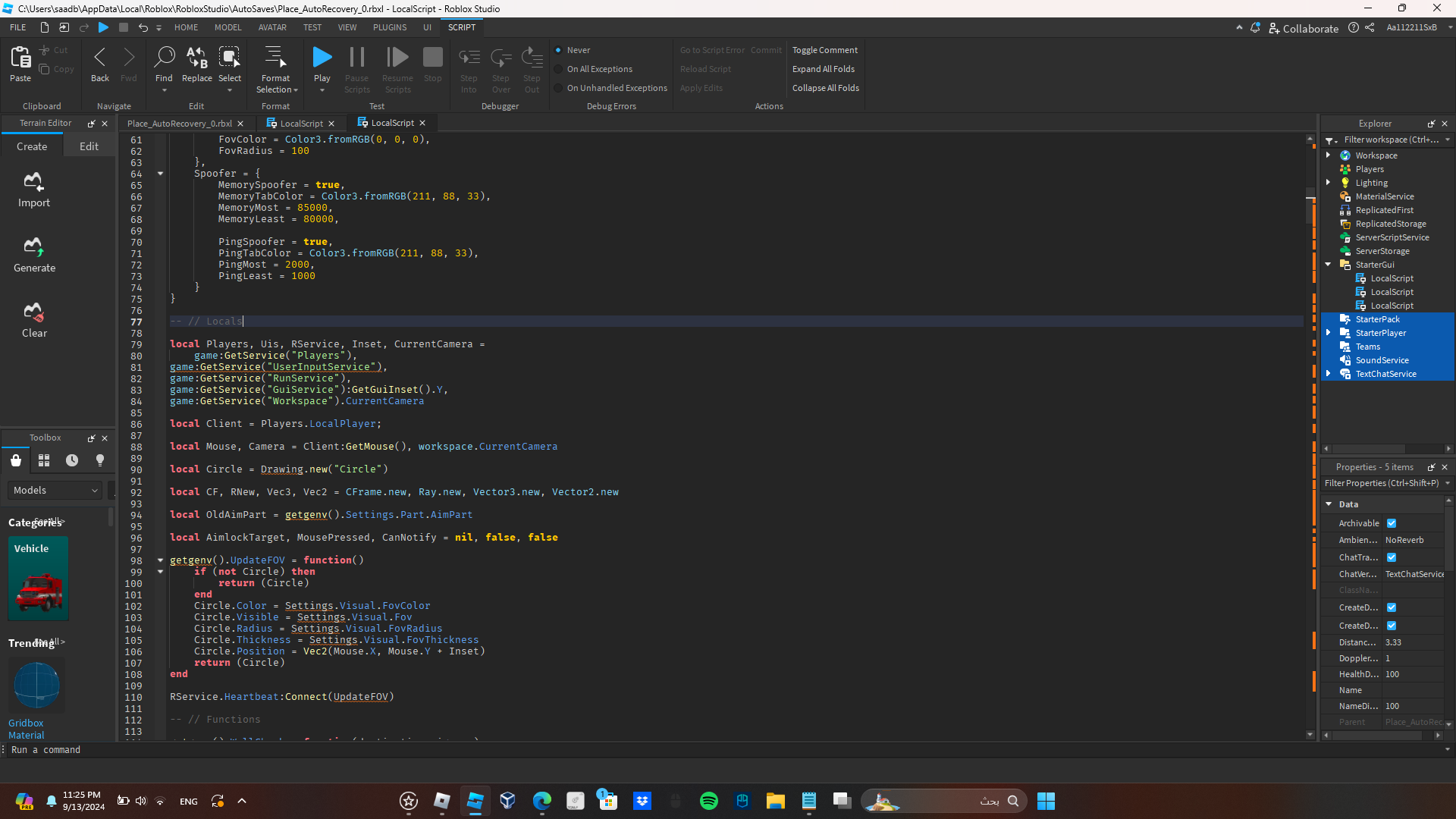Viewport: 1456px width, 819px height.
Task: Click the New file icon in quick access bar
Action: click(x=45, y=27)
